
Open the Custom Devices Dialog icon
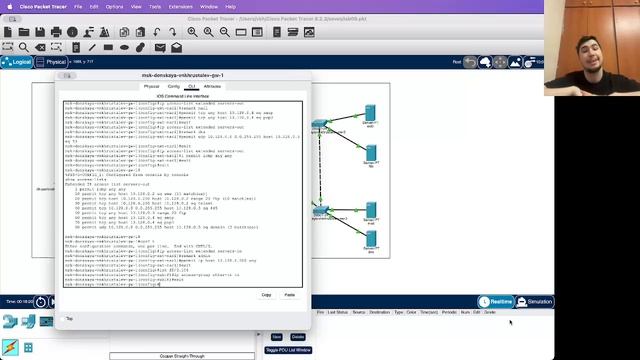tap(277, 32)
